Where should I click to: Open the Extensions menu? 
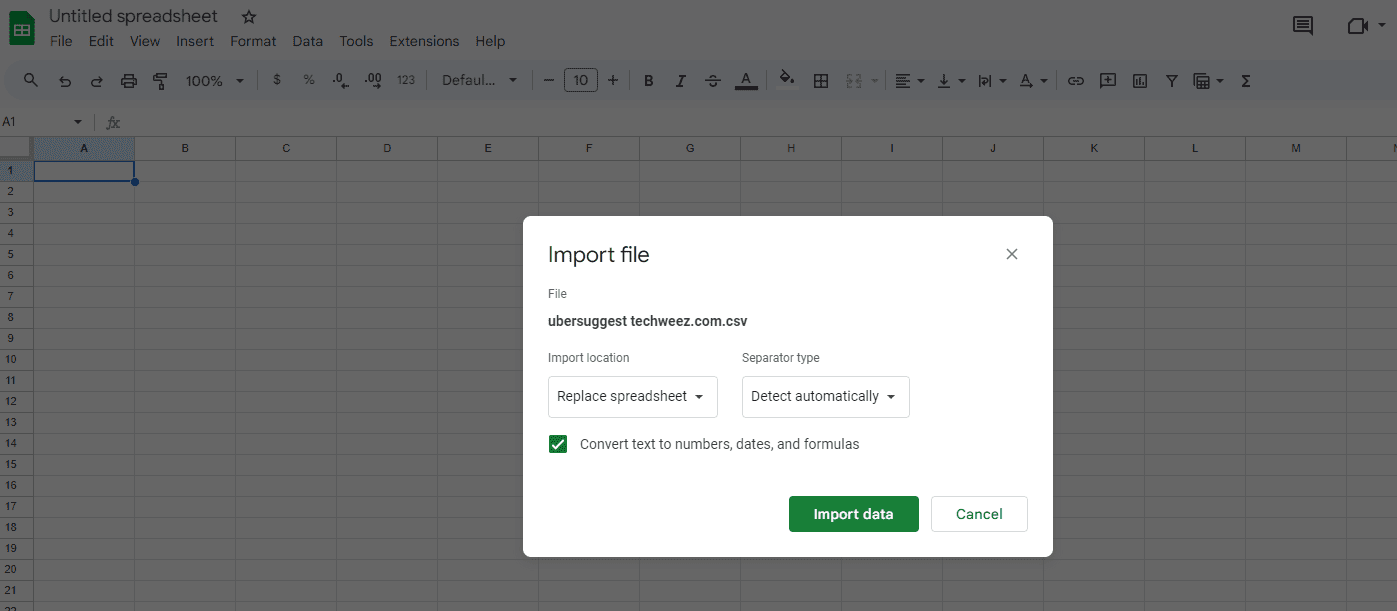coord(424,41)
